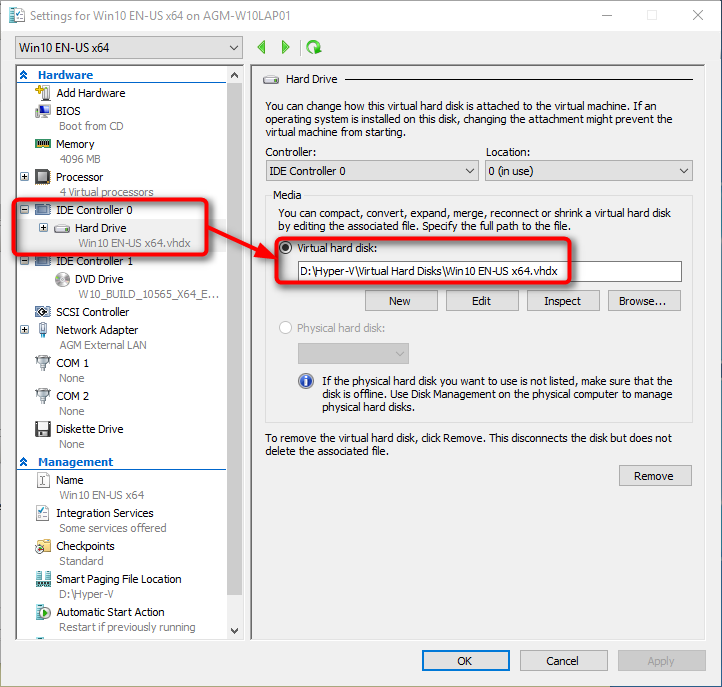The image size is (722, 687).
Task: Select the Virtual hard disk radio button
Action: coord(285,248)
